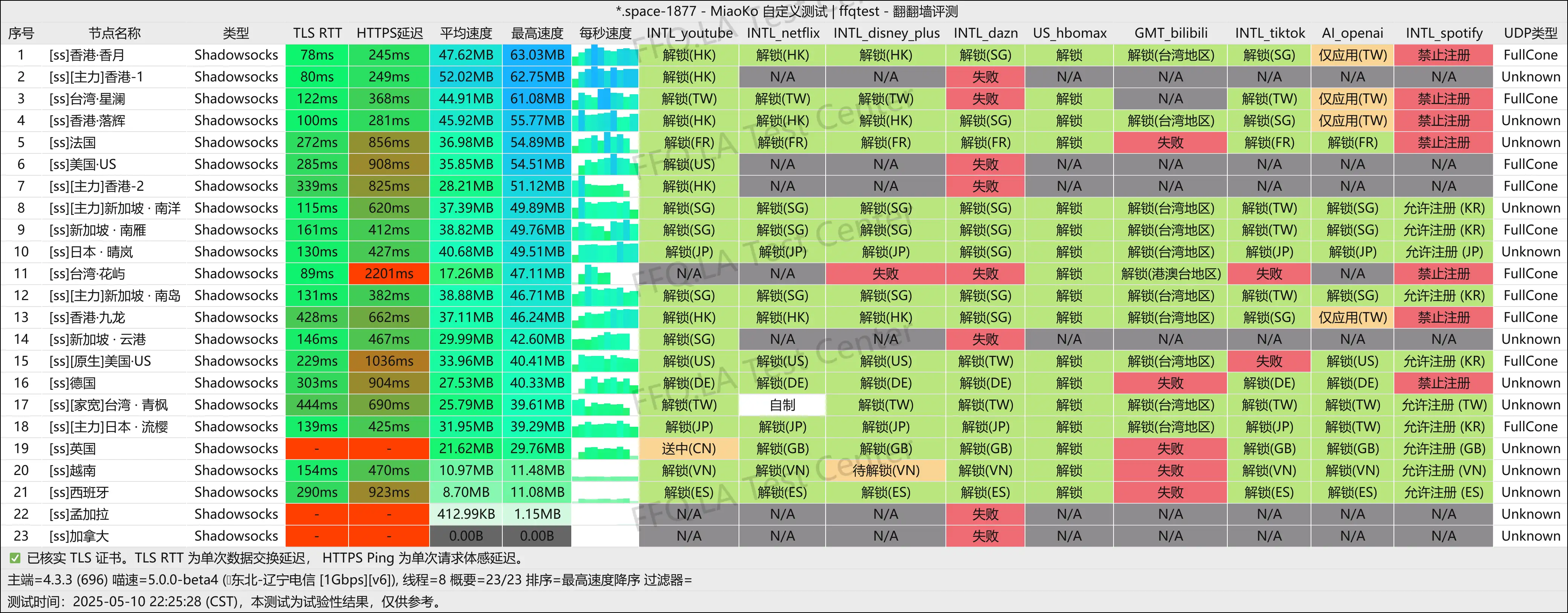Click the 1036ms HTTPS latency cell

tap(389, 361)
